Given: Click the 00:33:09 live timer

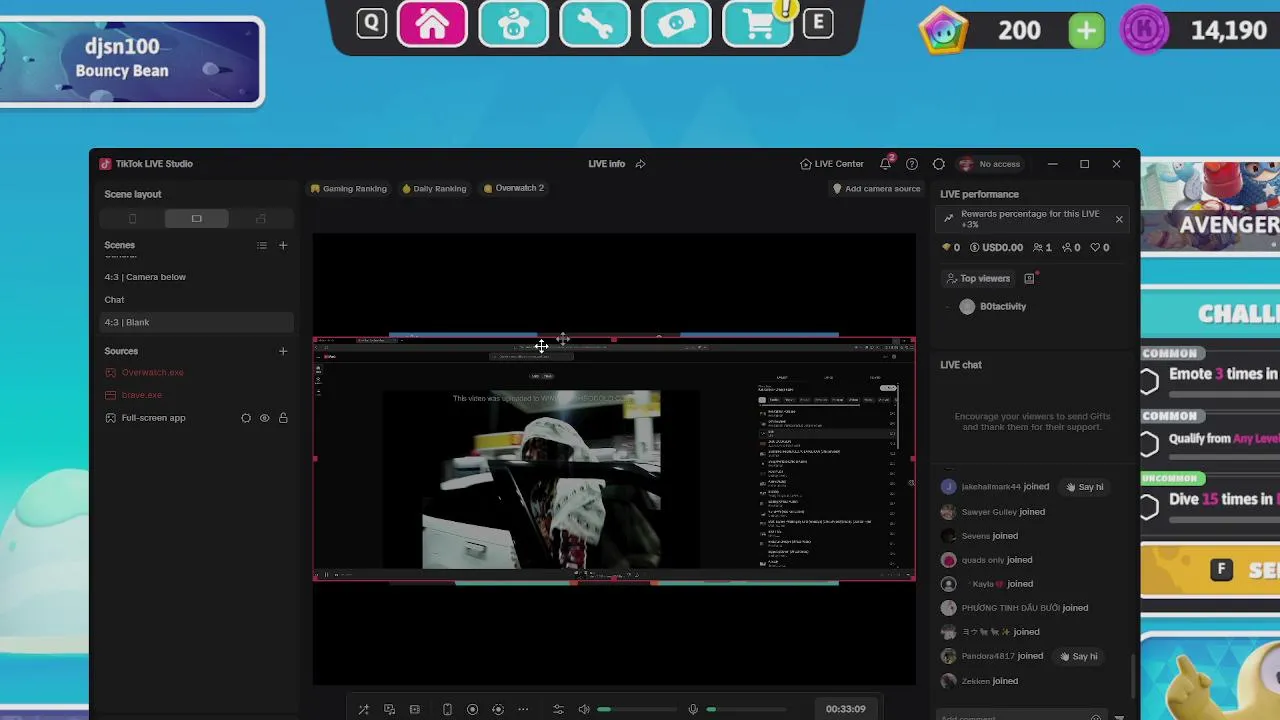Looking at the screenshot, I should [x=845, y=709].
